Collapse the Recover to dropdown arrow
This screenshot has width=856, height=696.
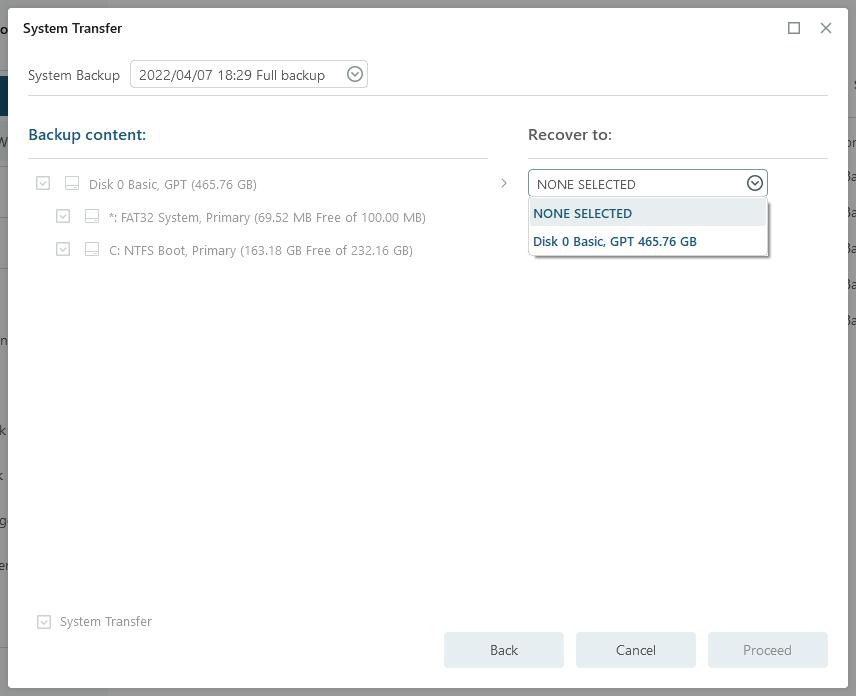pos(754,183)
